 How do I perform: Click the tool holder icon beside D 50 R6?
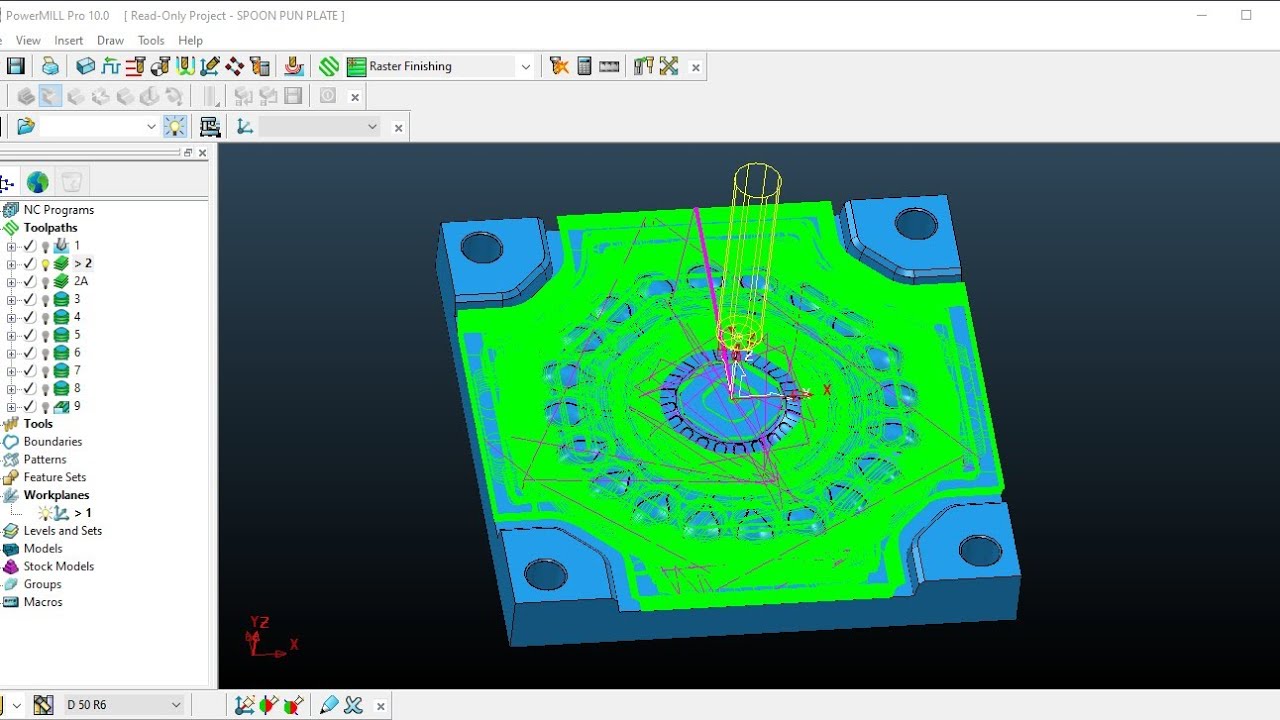43,705
